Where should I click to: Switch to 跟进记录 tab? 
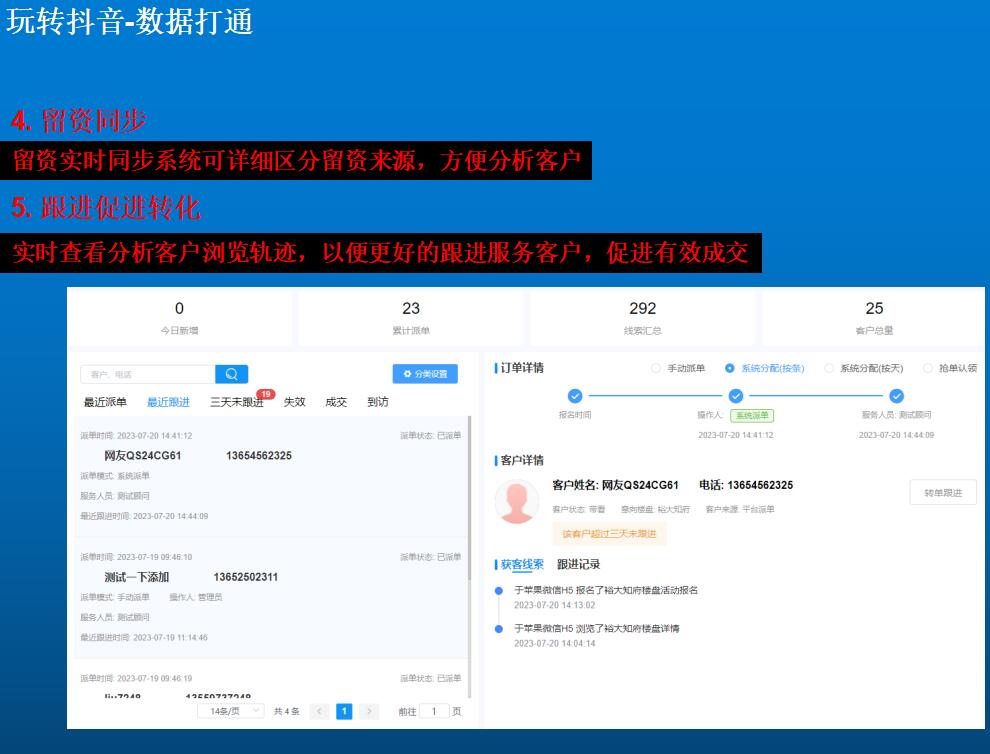point(578,565)
